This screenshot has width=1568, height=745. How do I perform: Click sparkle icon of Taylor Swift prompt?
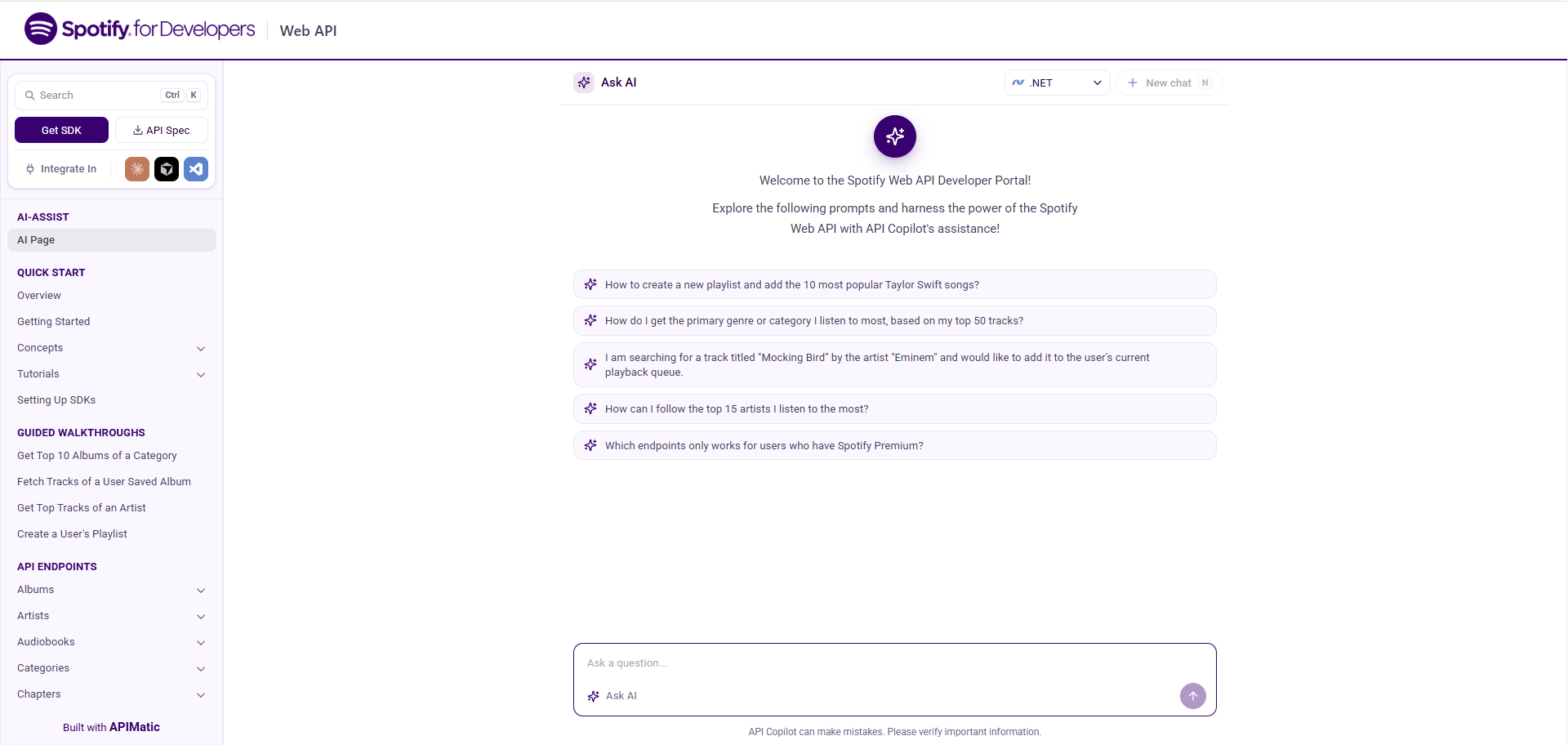[x=590, y=284]
